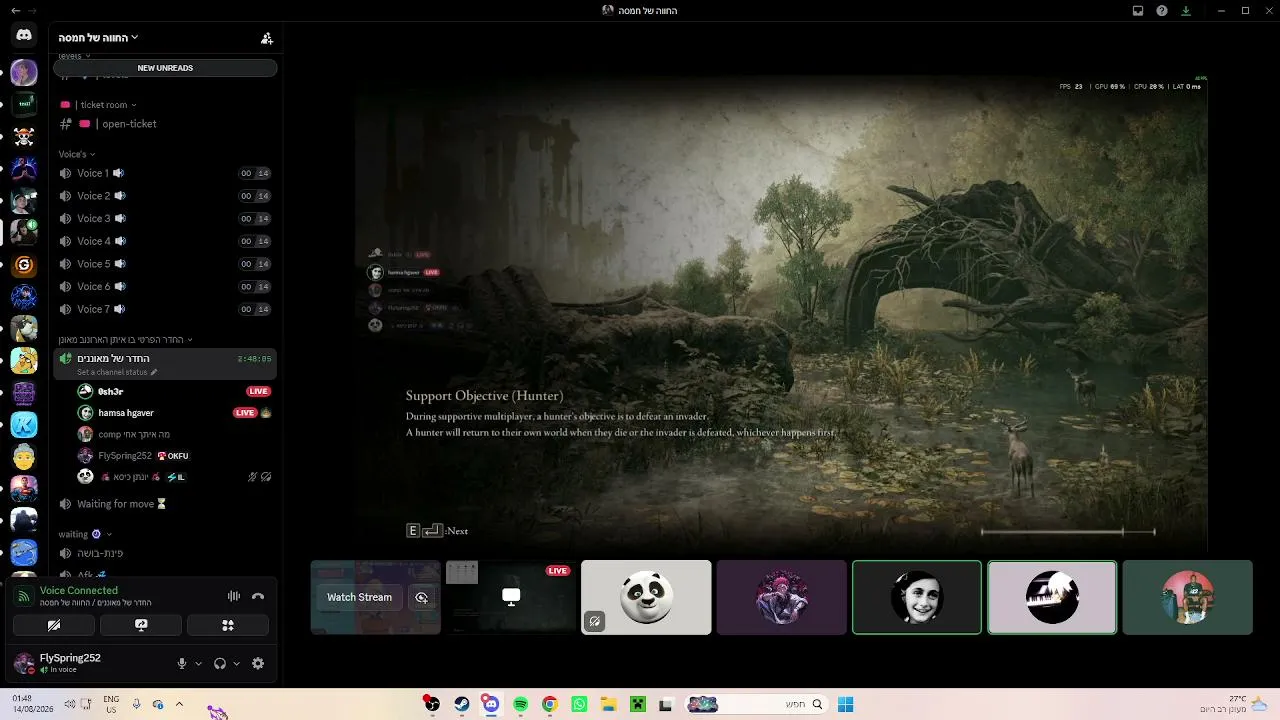Join the Voice 3 channel
1280x720 pixels.
click(165, 218)
